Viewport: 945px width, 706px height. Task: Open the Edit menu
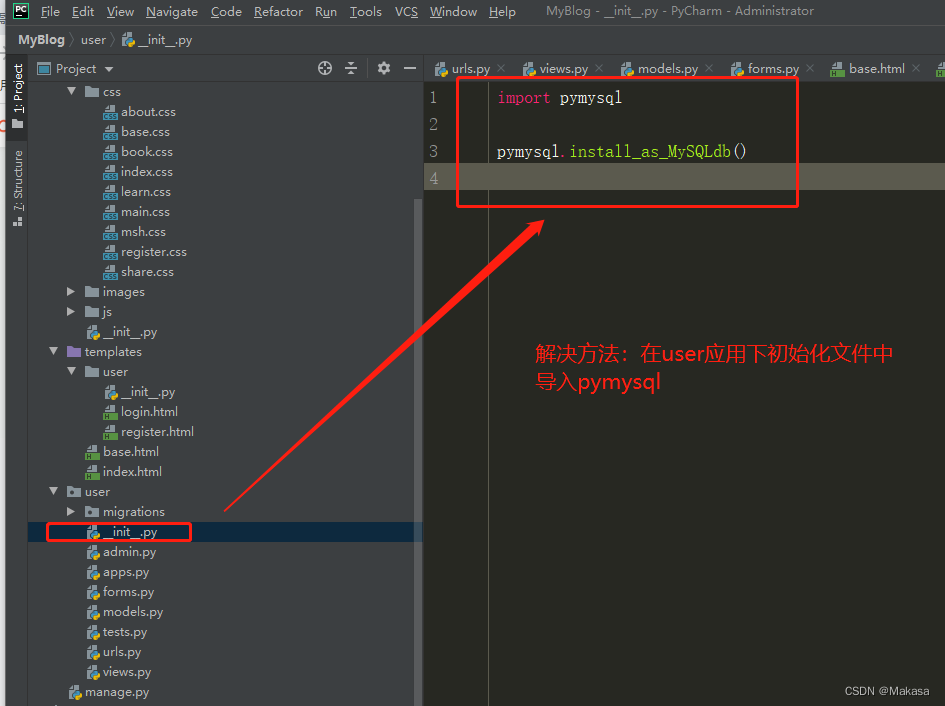[83, 11]
